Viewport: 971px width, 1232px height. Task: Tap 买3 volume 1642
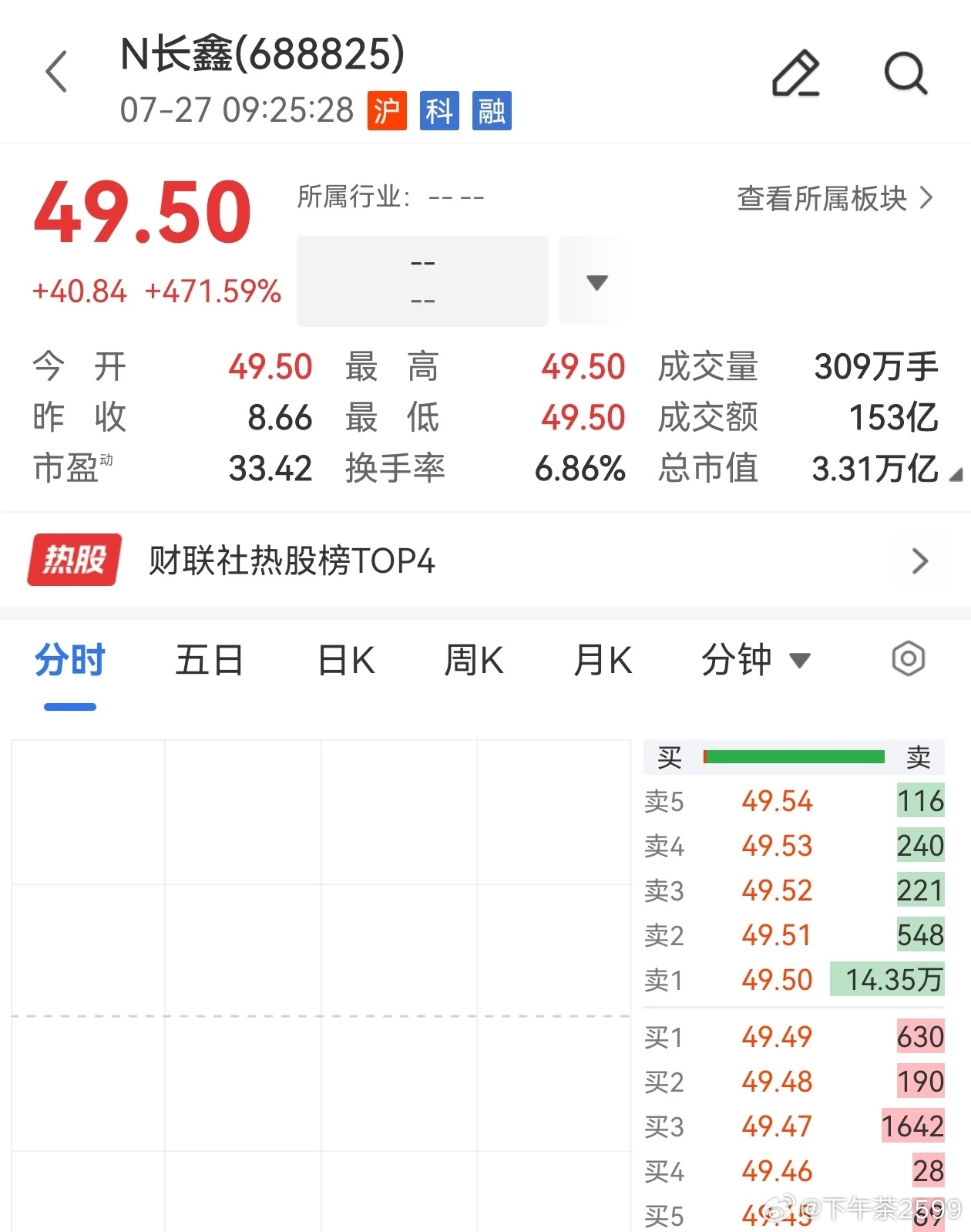[913, 1126]
